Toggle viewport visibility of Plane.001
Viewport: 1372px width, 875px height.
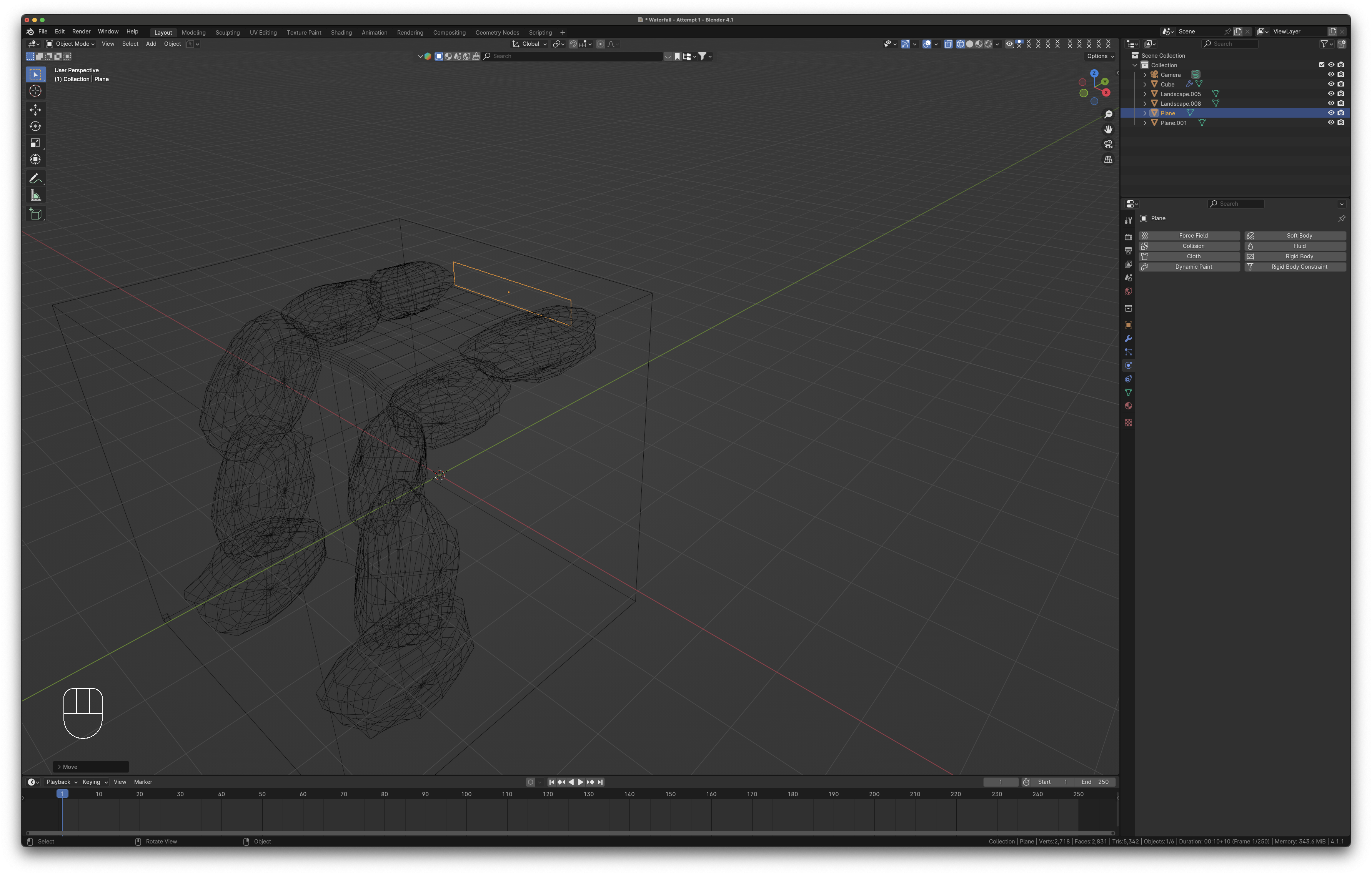tap(1331, 123)
